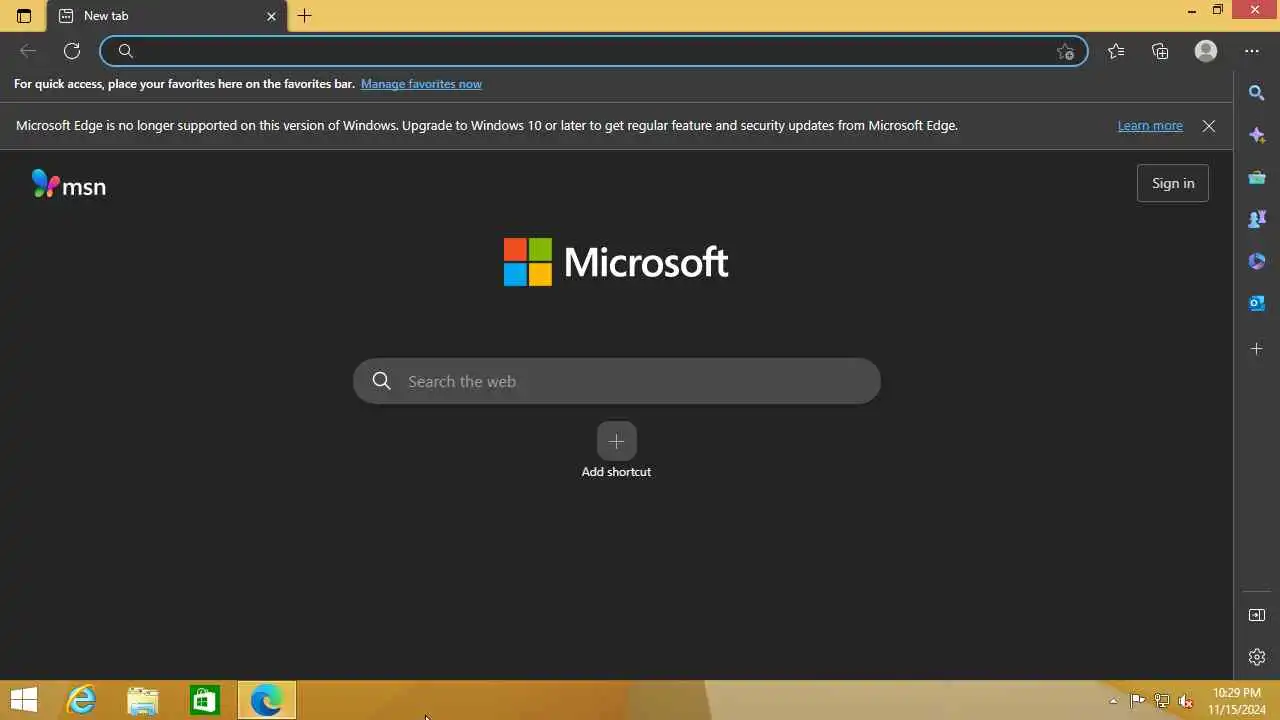Open File Explorer from taskbar

(143, 700)
